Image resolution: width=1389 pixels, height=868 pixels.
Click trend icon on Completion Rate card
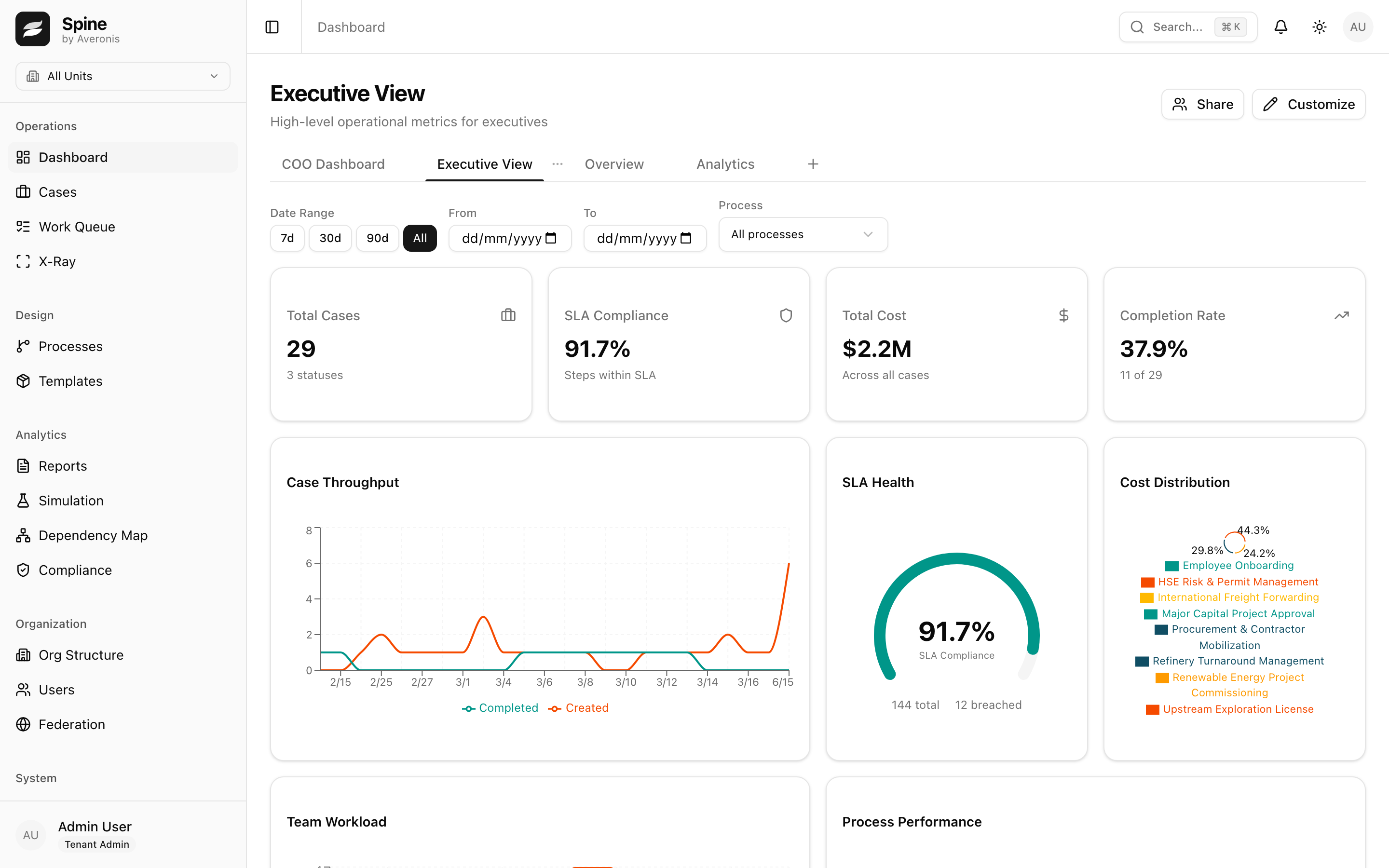[x=1341, y=315]
